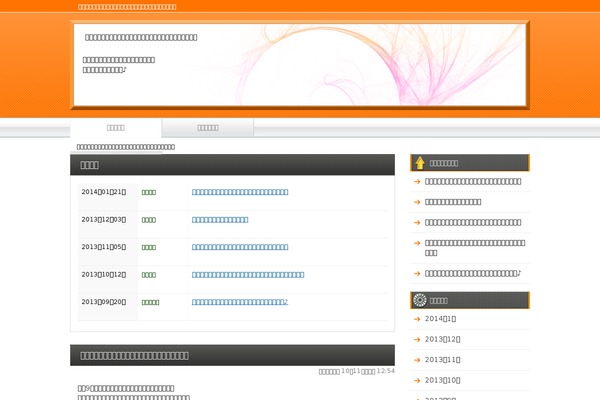The width and height of the screenshot is (600, 400).
Task: Click the banner tagline line ending with ♪
Action: 104,70
